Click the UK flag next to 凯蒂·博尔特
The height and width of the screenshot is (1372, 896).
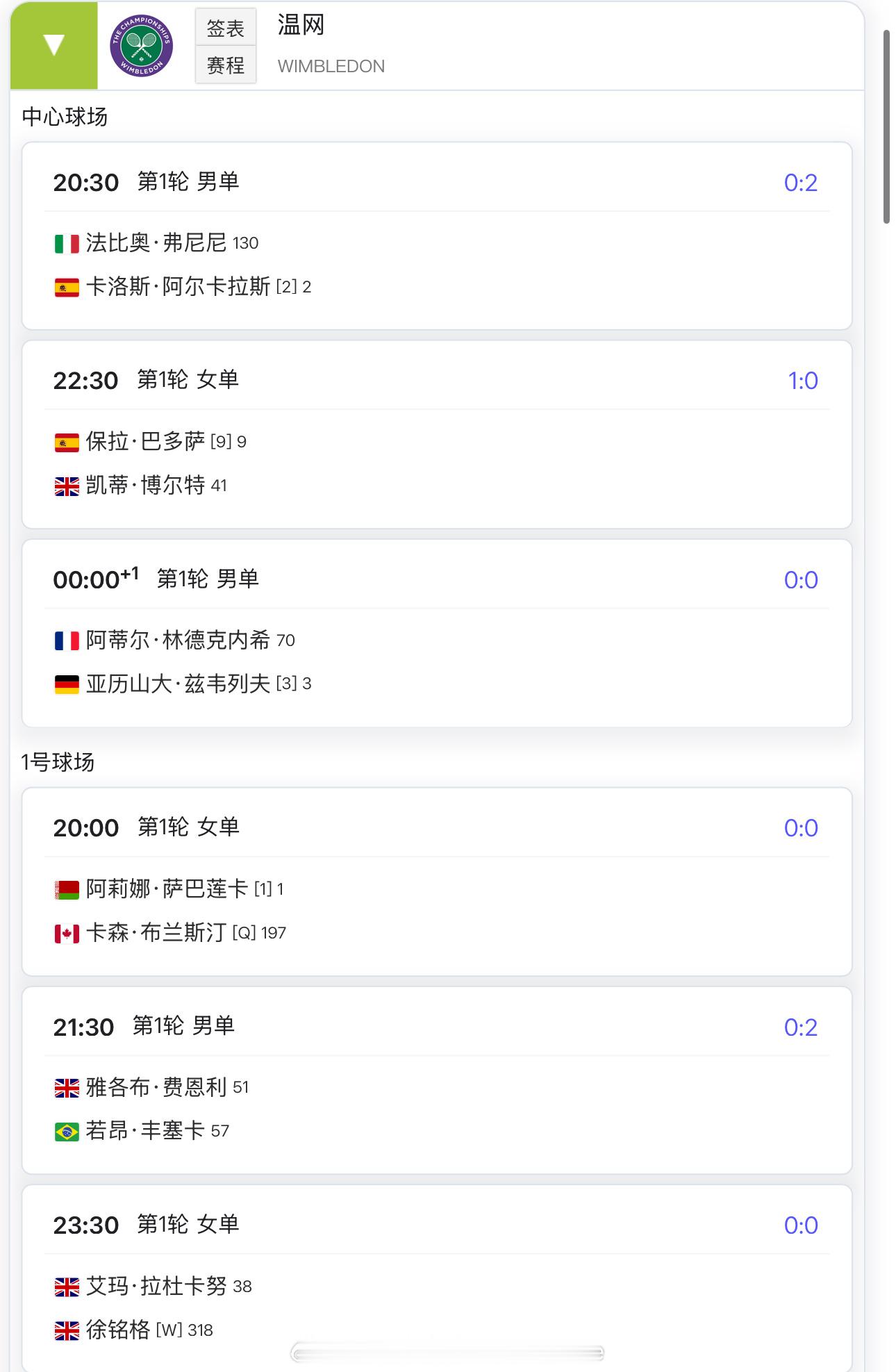(x=67, y=486)
